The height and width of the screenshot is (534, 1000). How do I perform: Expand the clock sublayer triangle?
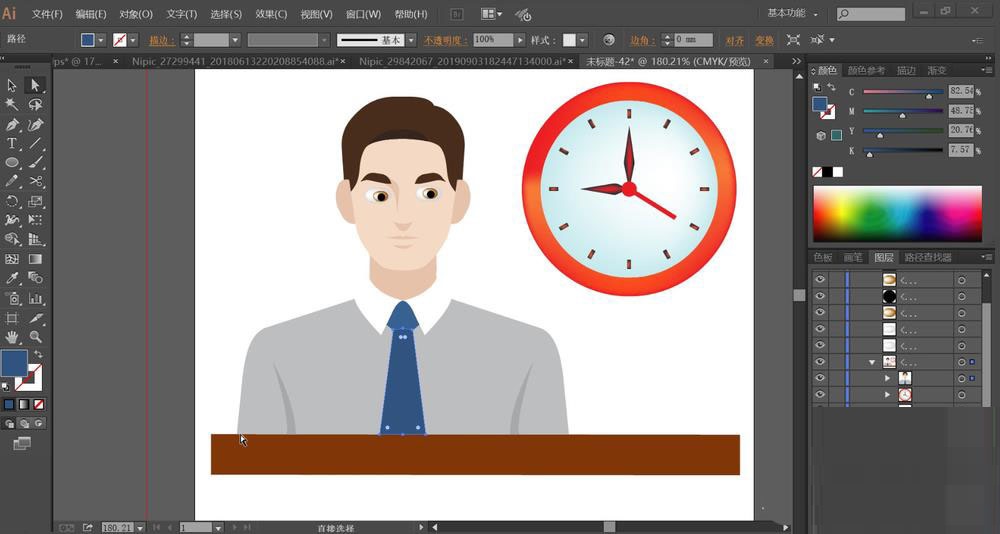(x=887, y=395)
